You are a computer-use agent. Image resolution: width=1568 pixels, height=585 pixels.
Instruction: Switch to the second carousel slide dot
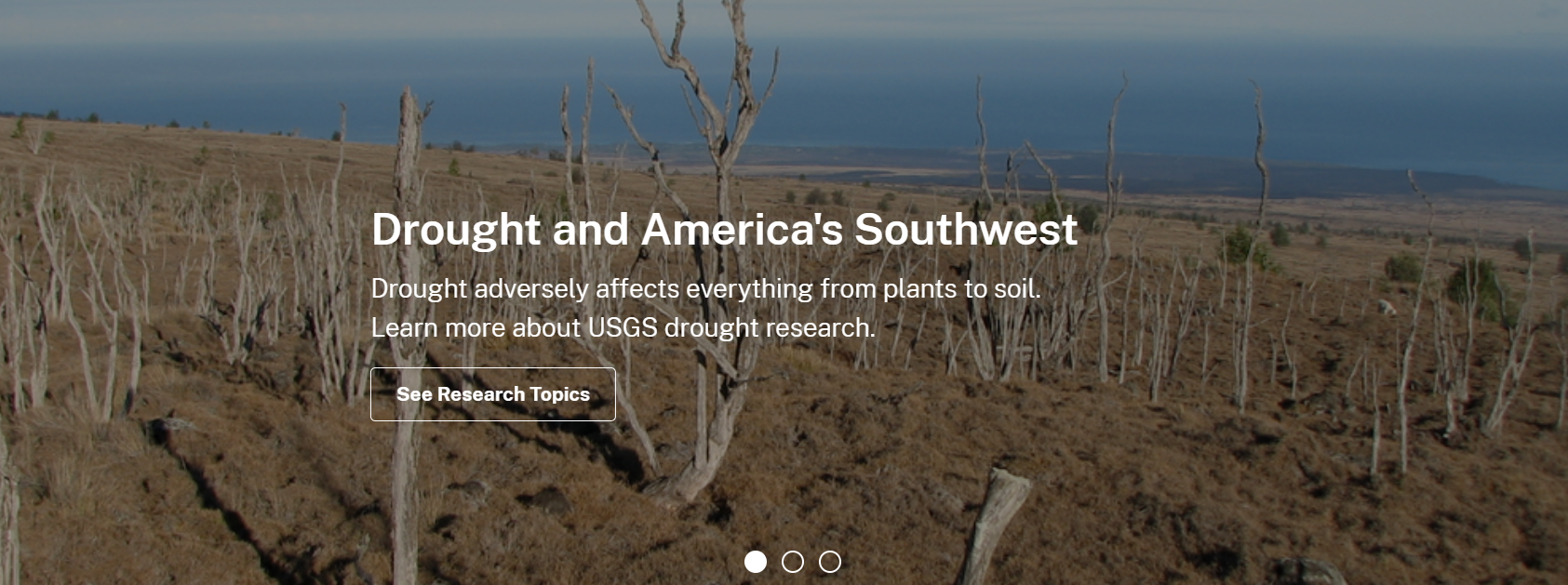pyautogui.click(x=793, y=562)
